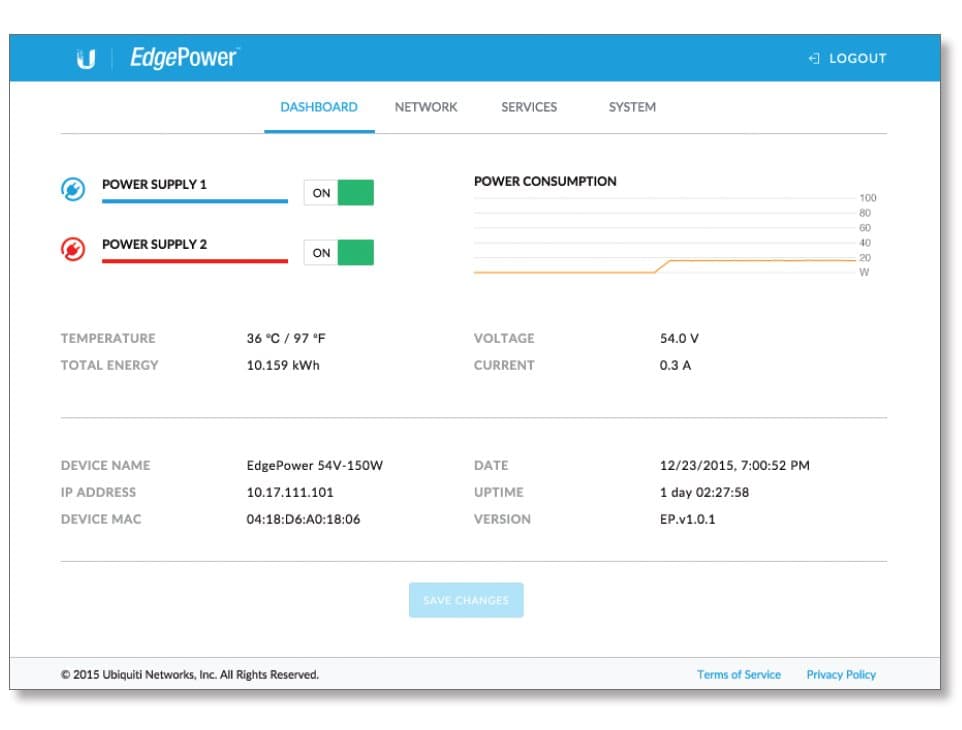Image resolution: width=962 pixels, height=730 pixels.
Task: Click the Ubiquiti U logo
Action: point(84,57)
